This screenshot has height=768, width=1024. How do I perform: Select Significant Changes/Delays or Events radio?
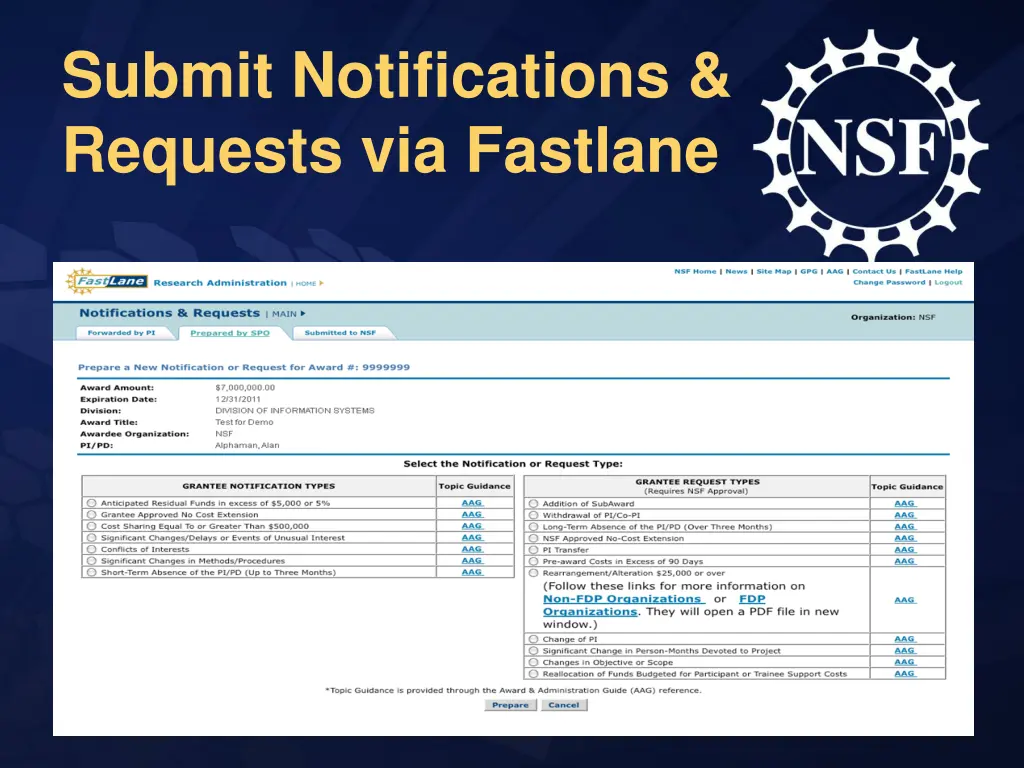coord(91,538)
